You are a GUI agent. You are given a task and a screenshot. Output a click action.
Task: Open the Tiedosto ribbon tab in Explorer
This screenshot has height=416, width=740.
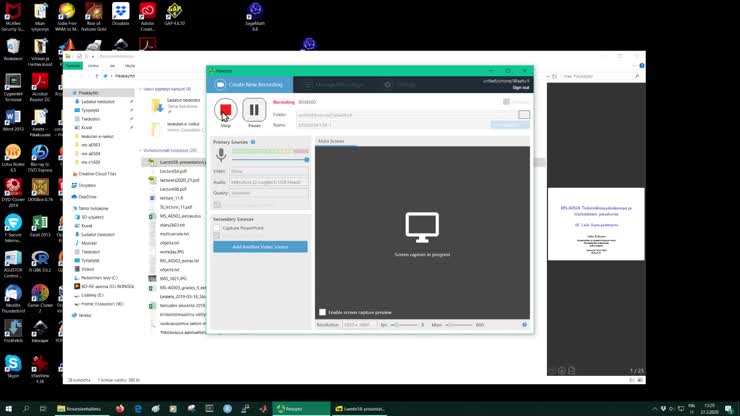73,66
